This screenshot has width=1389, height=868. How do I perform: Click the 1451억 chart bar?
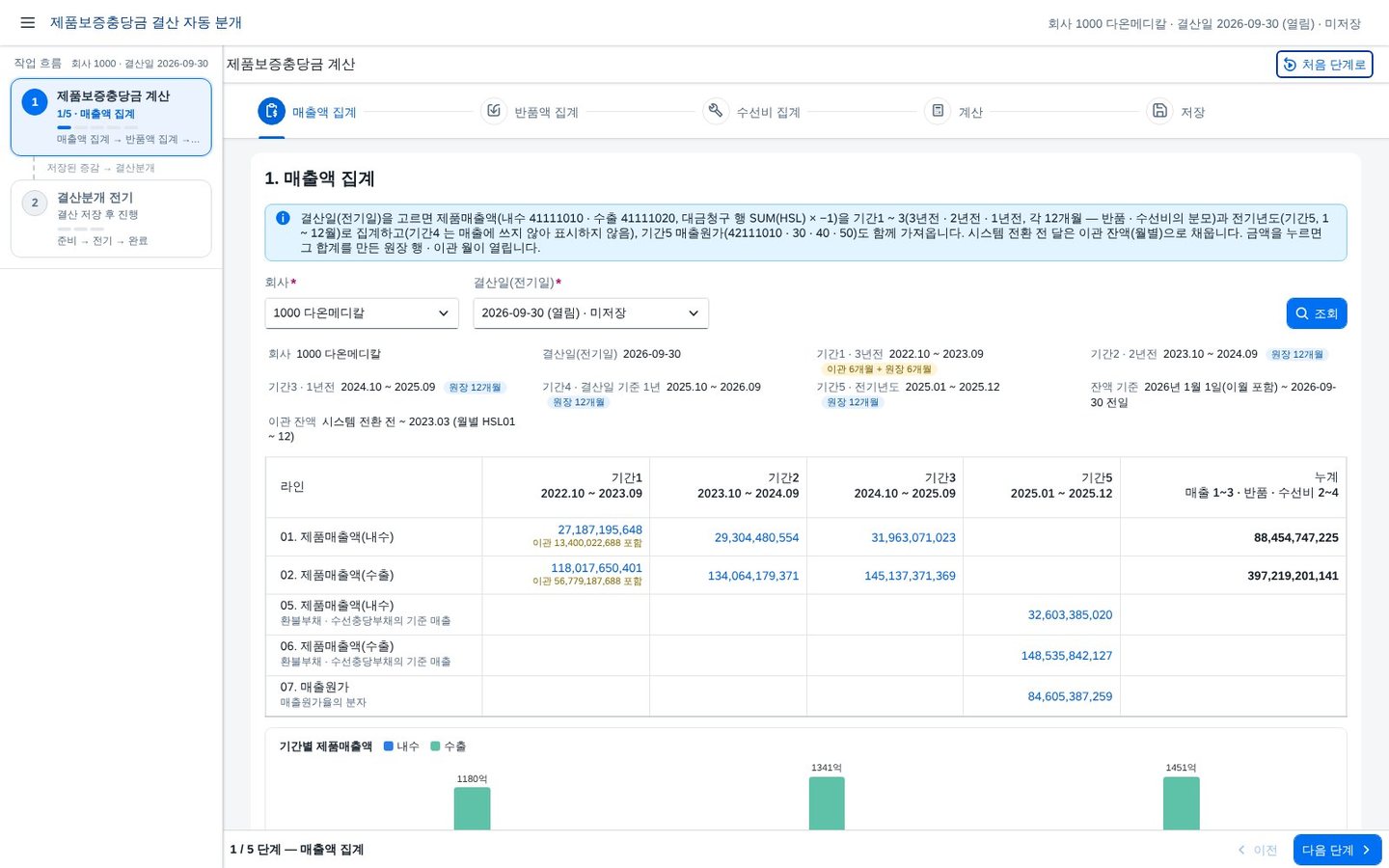pos(1182,803)
